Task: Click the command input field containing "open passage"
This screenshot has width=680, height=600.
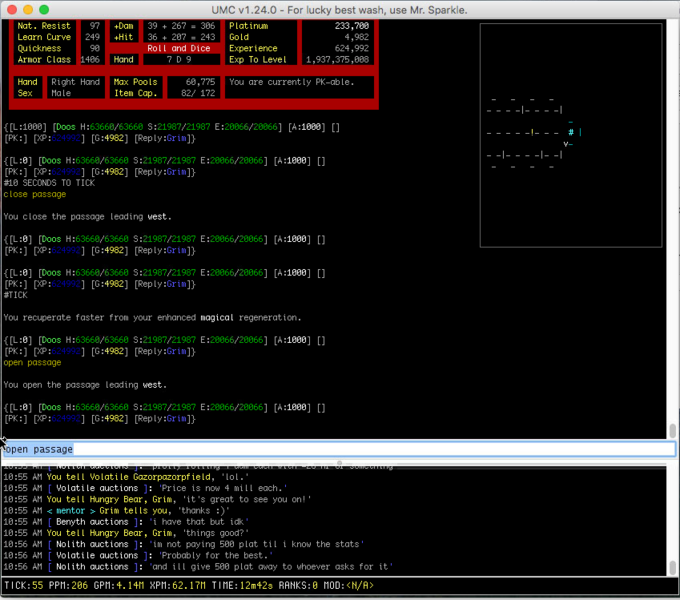Action: pos(338,449)
